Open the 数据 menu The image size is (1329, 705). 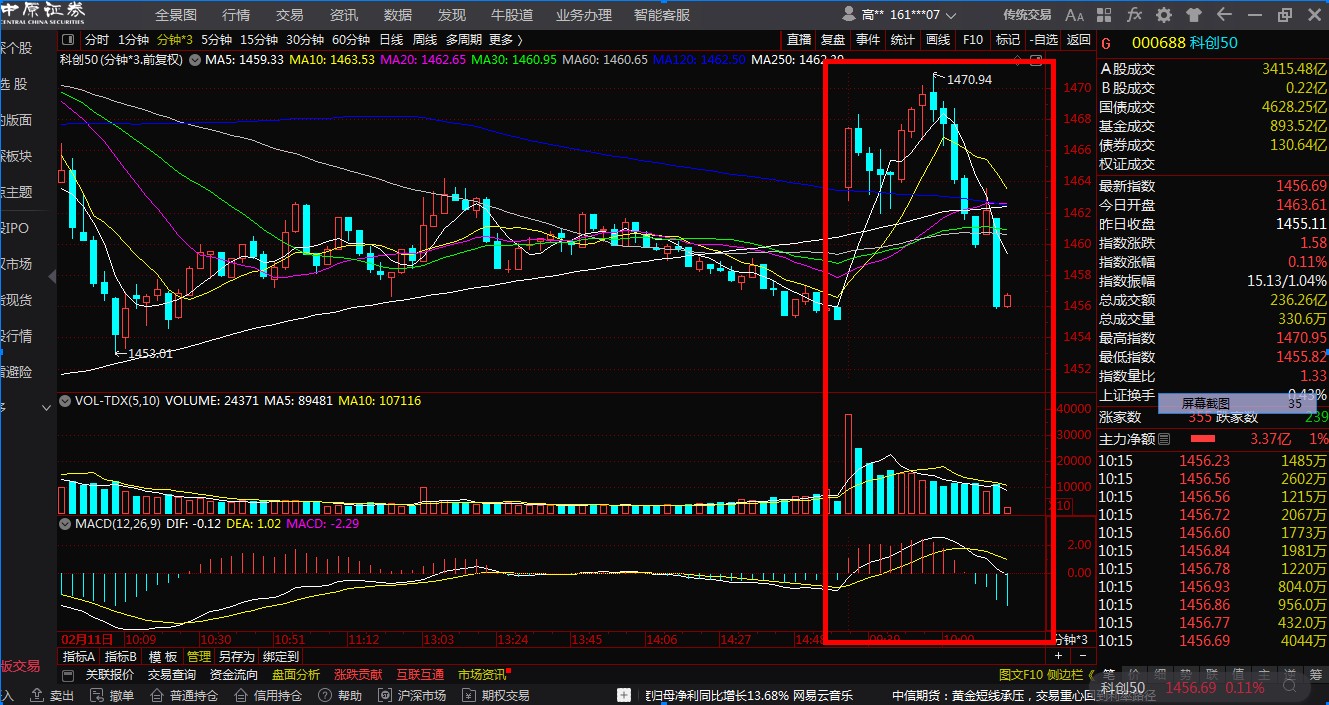(x=398, y=15)
